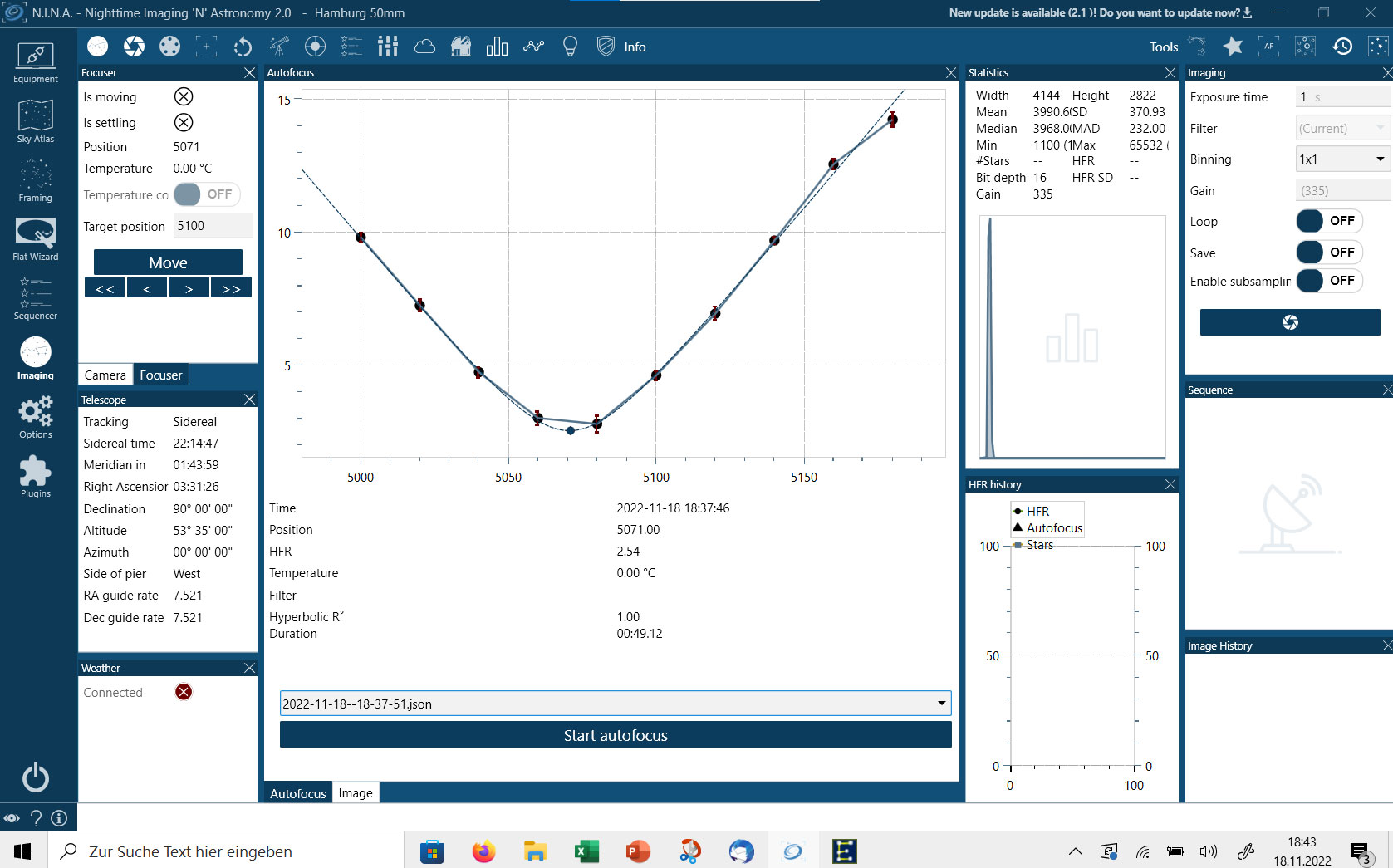Open the Equipment section
The height and width of the screenshot is (868, 1393).
tap(35, 63)
